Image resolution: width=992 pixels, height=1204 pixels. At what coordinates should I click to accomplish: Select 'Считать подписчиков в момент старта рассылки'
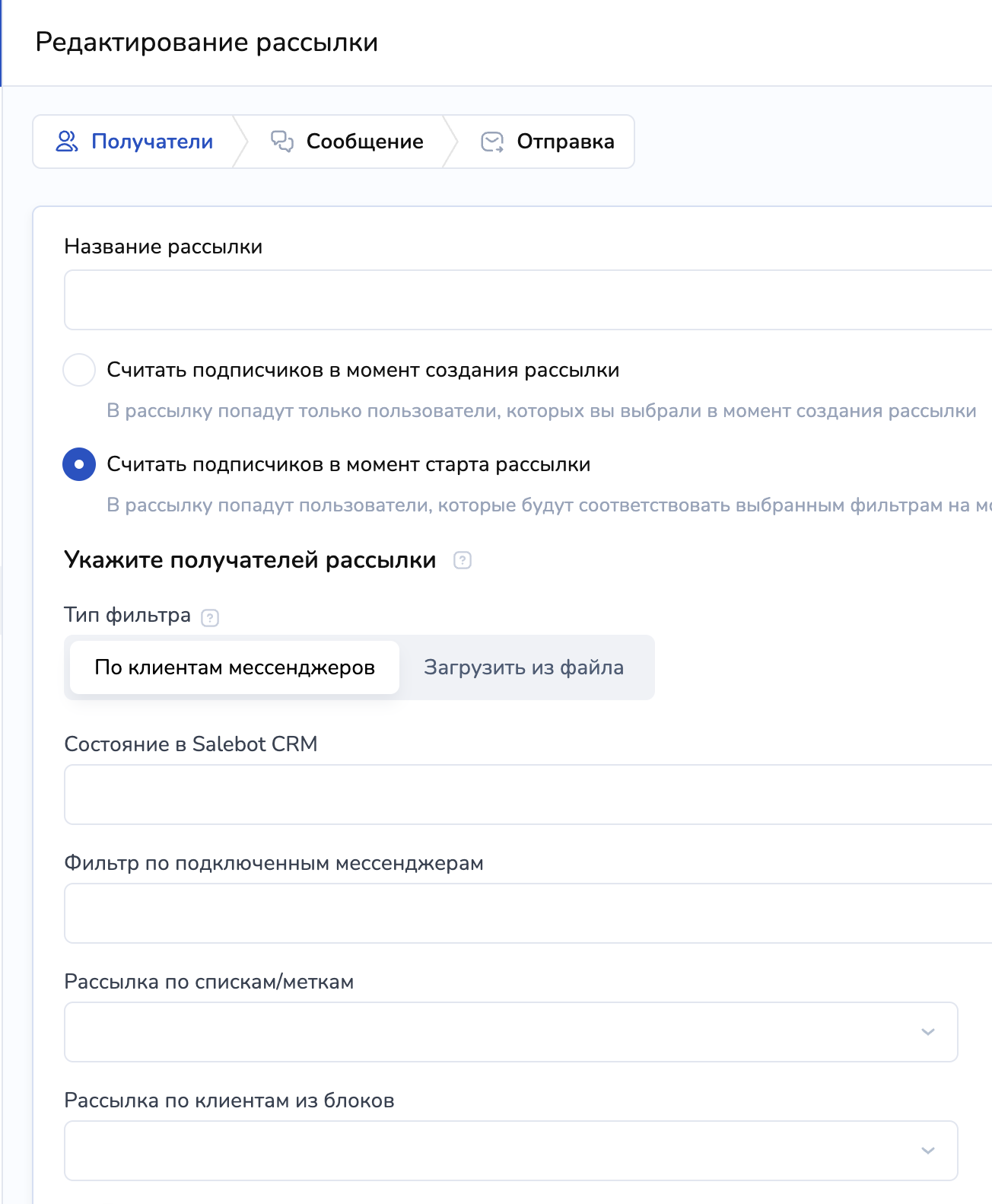79,464
